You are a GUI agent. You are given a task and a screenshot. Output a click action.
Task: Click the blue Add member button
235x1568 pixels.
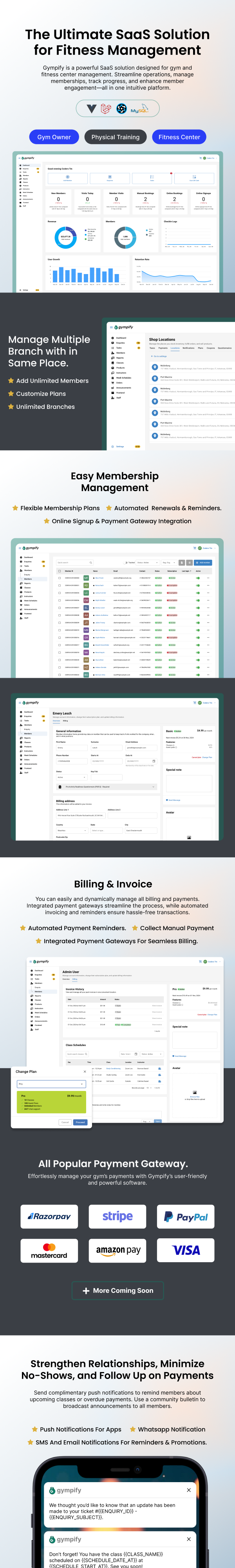pyautogui.click(x=203, y=563)
